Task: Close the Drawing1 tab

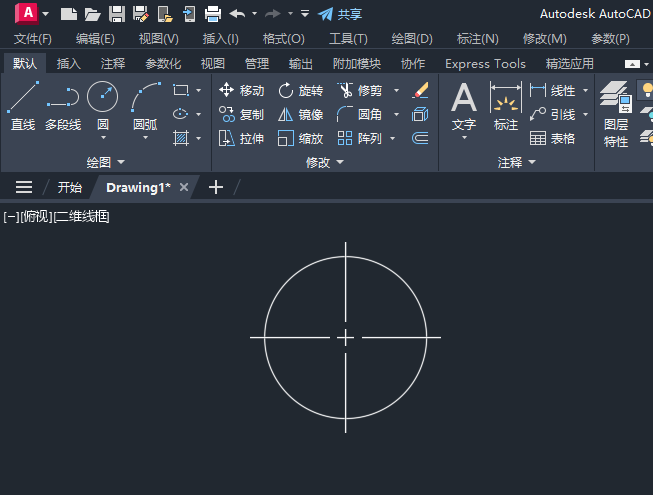Action: 184,187
